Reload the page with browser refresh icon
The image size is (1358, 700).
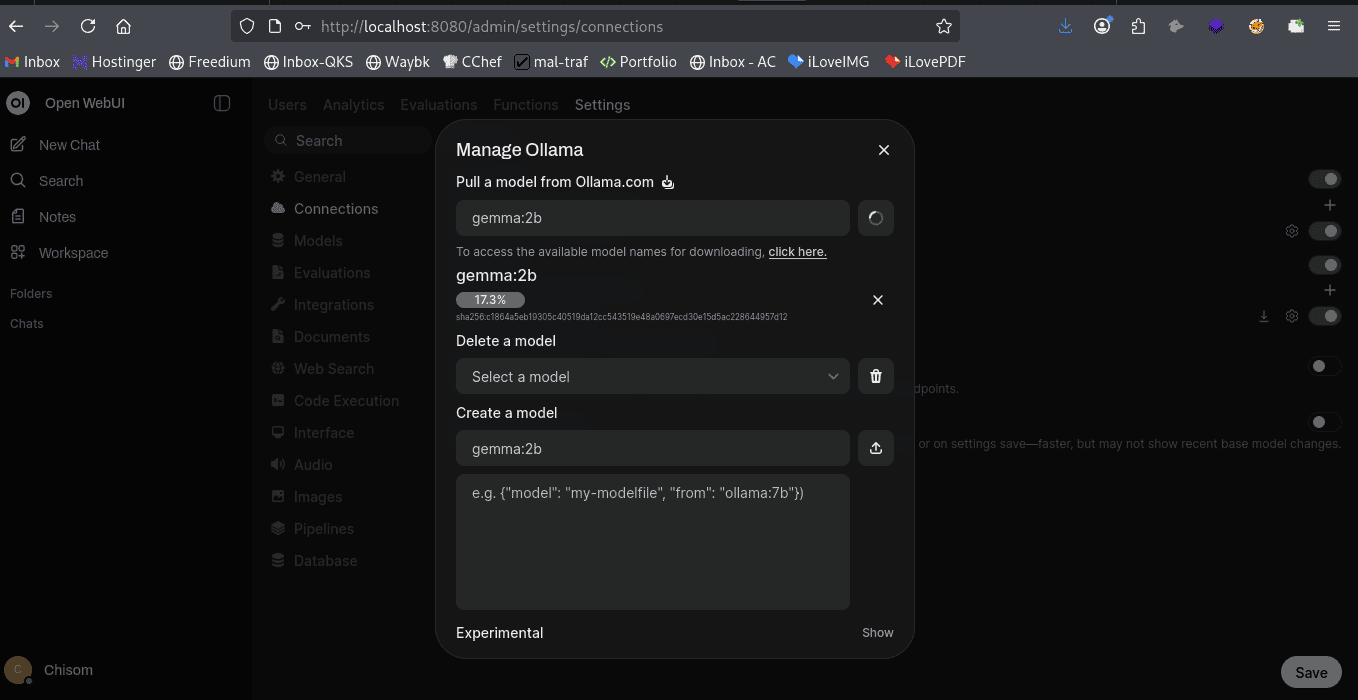[x=88, y=27]
